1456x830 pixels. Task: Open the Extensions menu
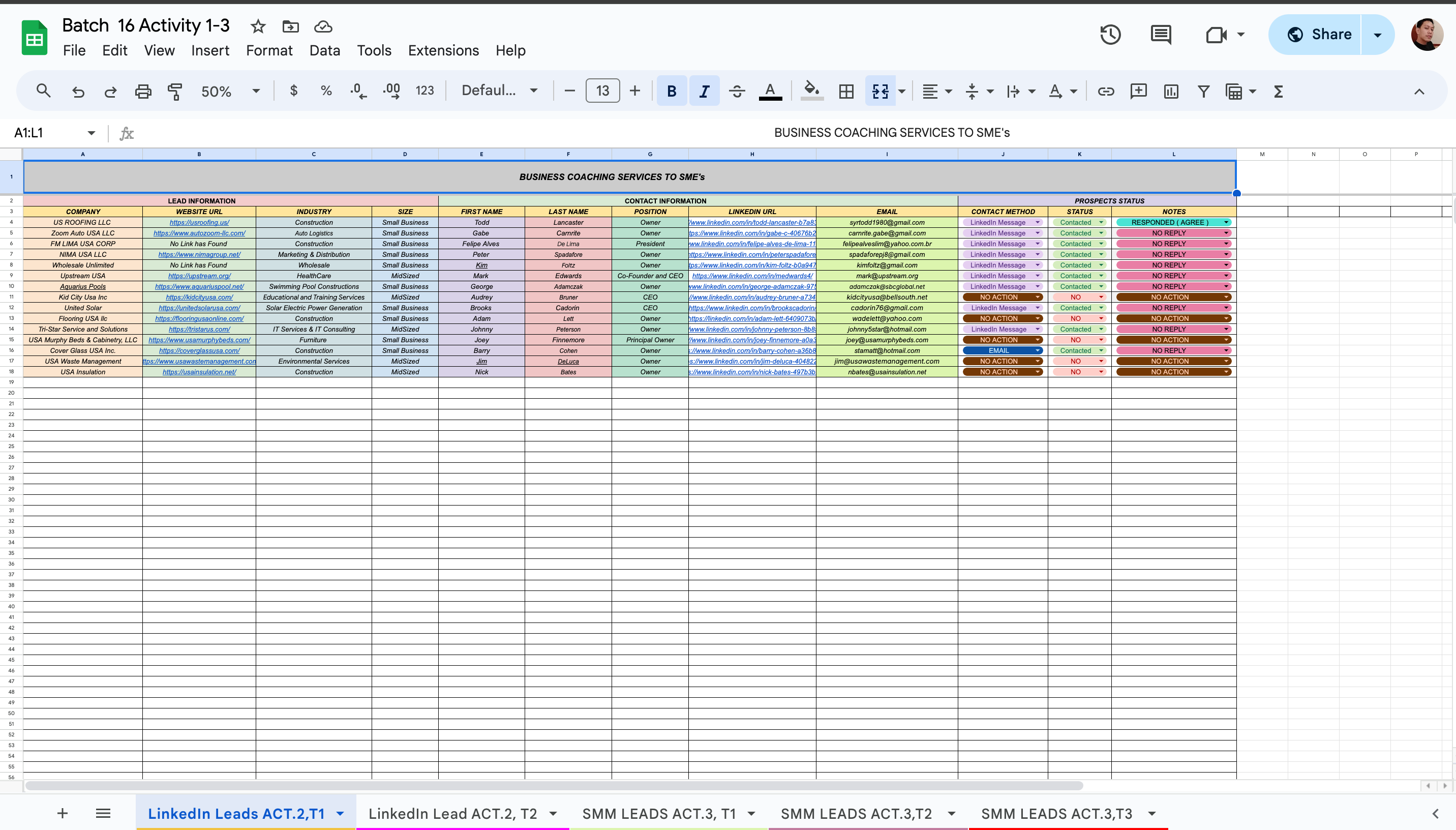443,51
